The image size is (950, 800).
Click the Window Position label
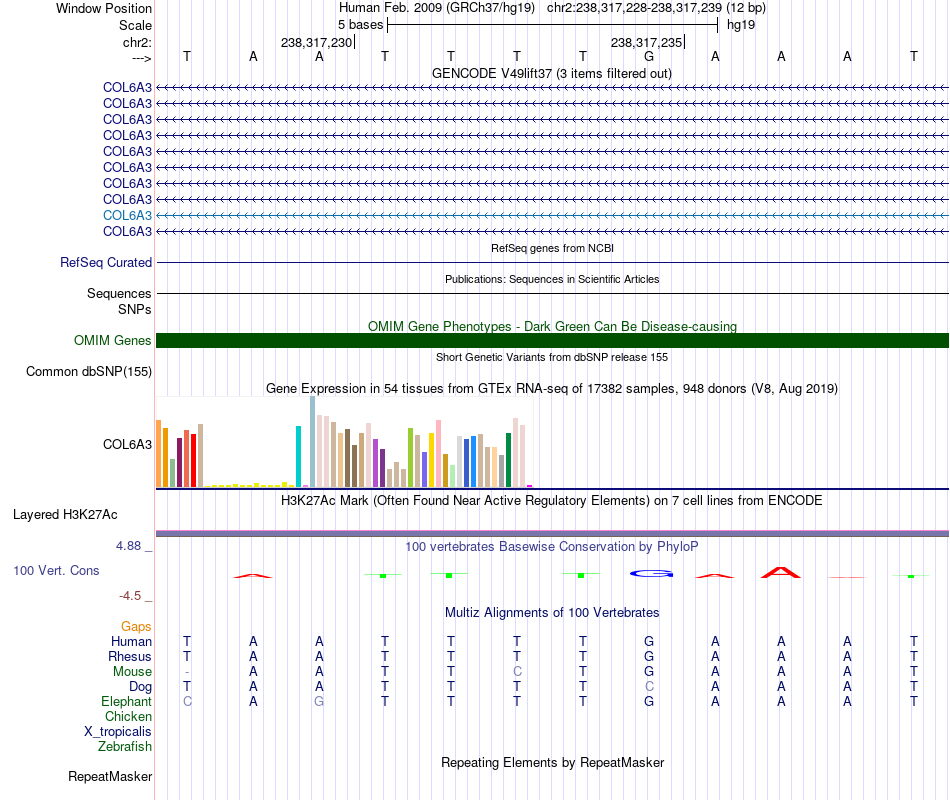104,8
